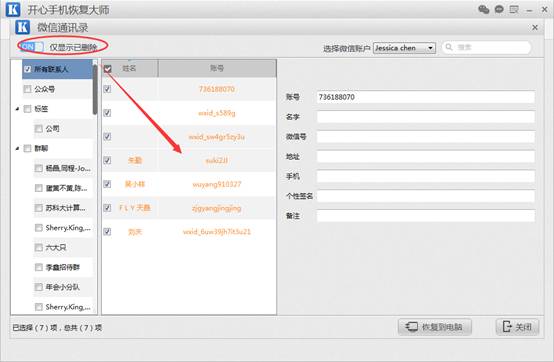The height and width of the screenshot is (362, 554).
Task: Click the WeChat icon in title bar
Action: [483, 10]
